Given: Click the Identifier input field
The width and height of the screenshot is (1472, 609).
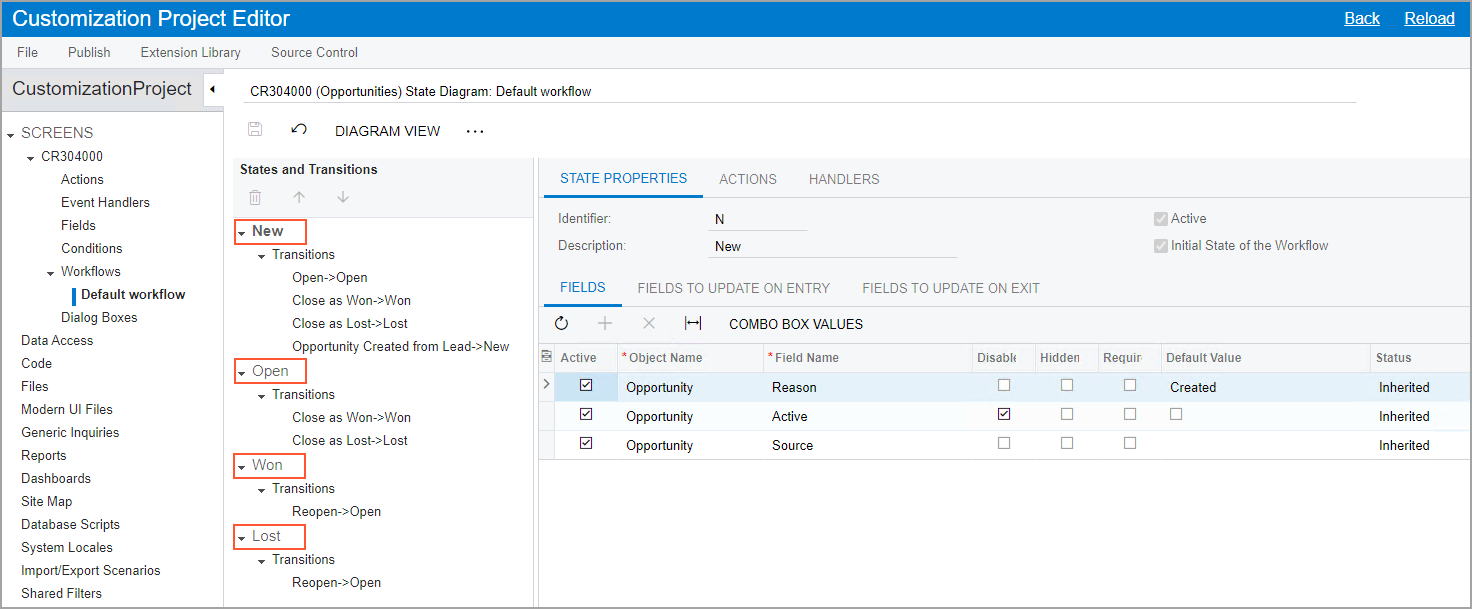Looking at the screenshot, I should [757, 219].
